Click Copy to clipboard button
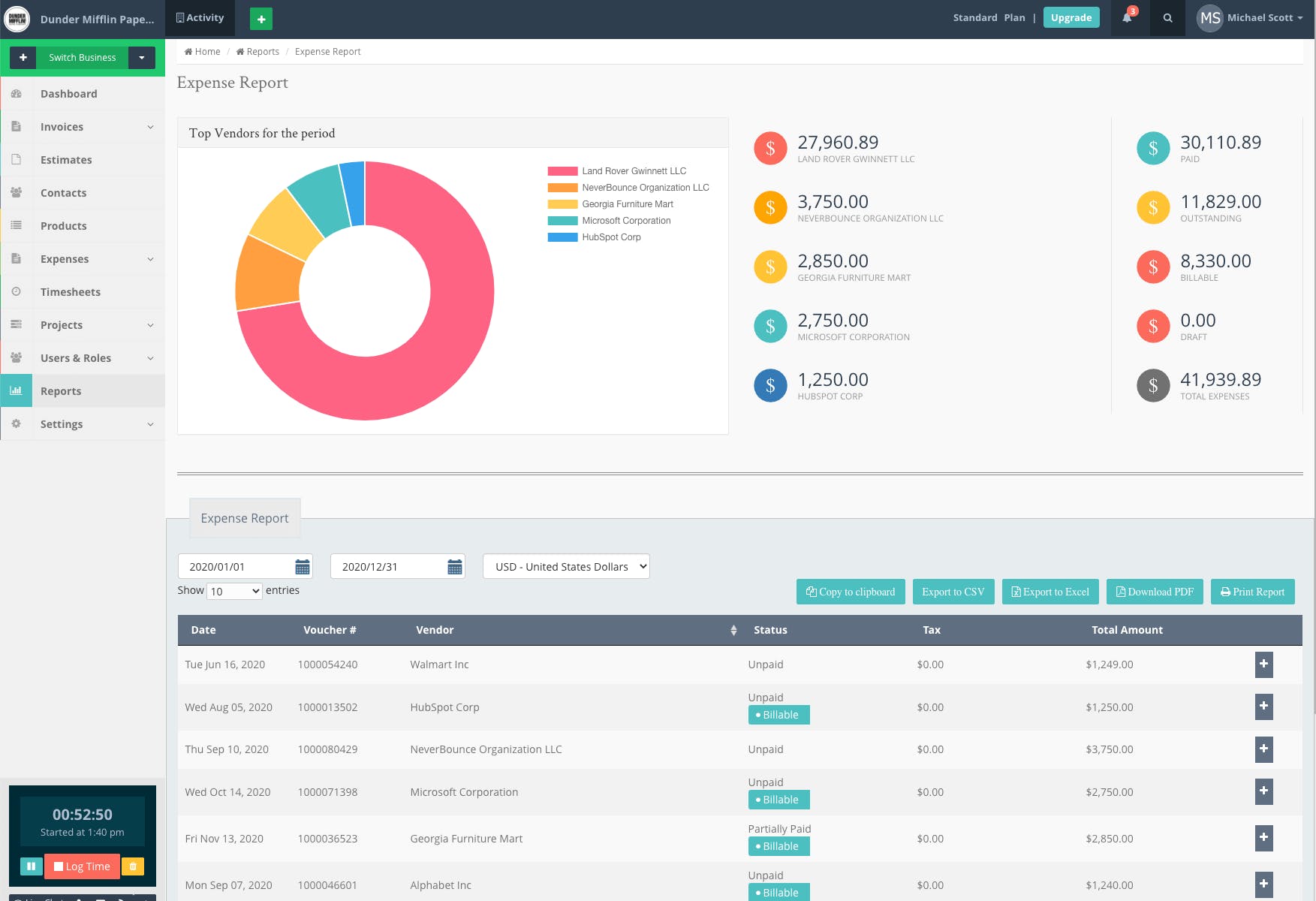 (x=851, y=592)
